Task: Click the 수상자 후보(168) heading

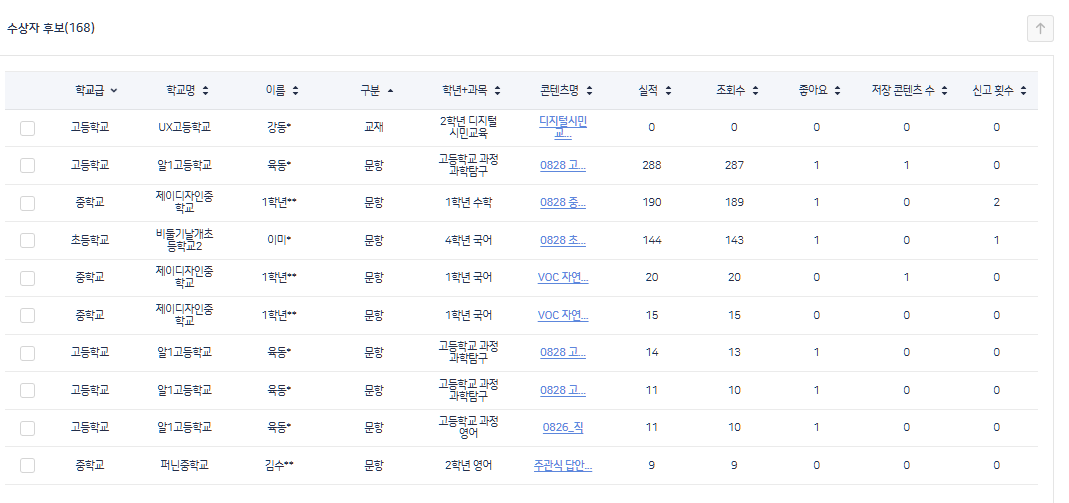Action: [51, 28]
